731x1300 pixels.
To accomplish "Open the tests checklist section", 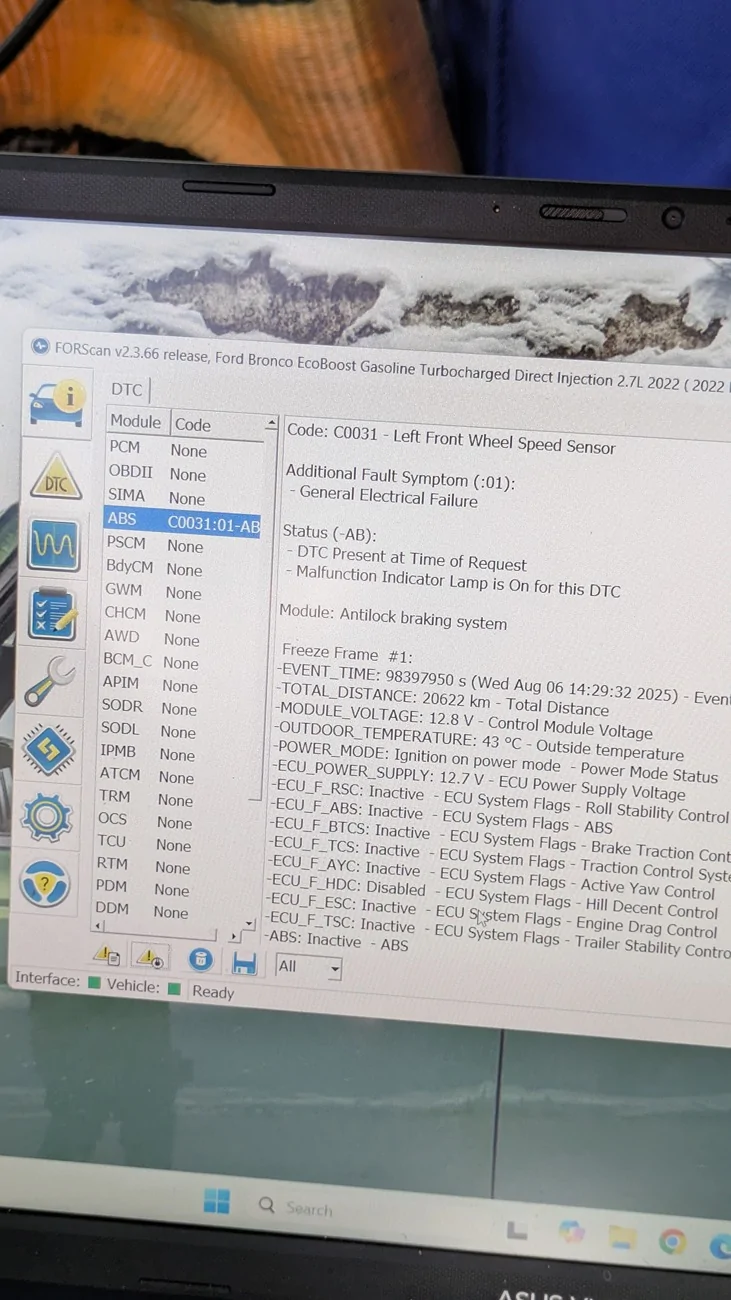I will (x=51, y=614).
